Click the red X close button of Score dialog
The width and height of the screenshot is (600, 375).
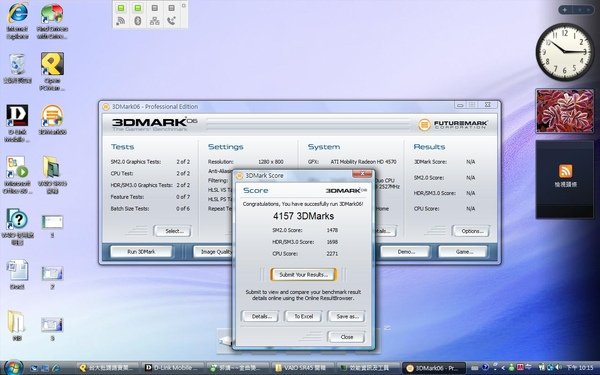coord(362,174)
